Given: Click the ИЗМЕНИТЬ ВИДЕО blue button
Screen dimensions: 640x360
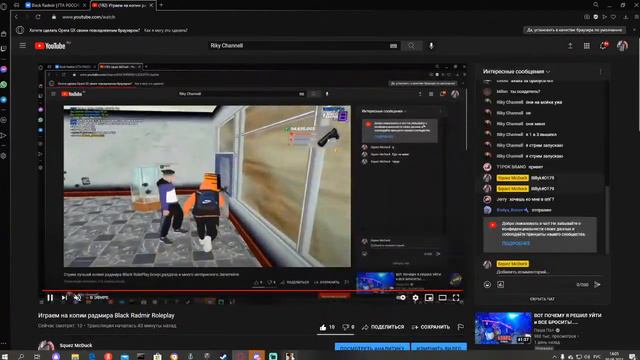Looking at the screenshot, I should click(439, 348).
